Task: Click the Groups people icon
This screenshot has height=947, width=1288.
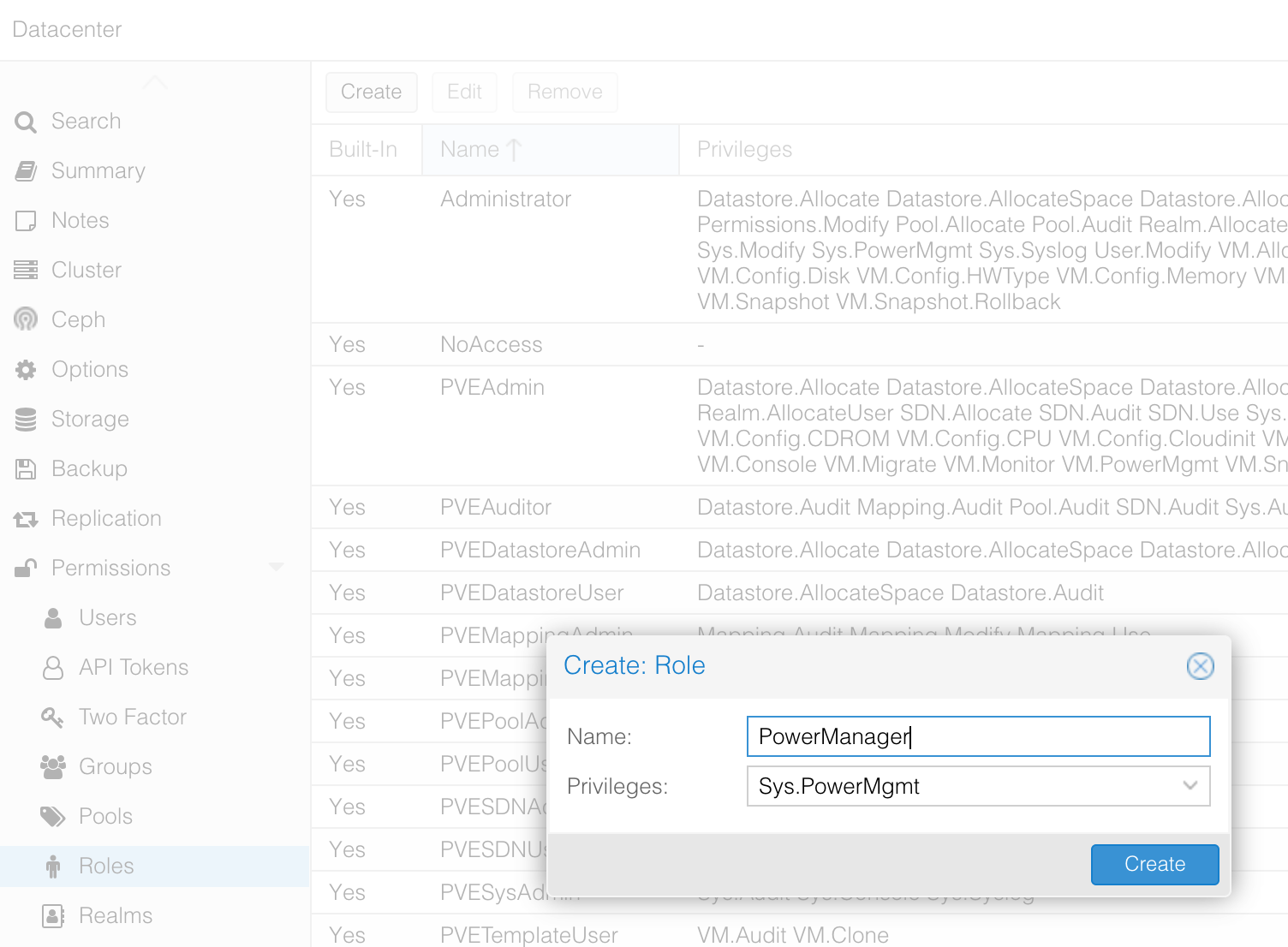Action: click(x=52, y=767)
